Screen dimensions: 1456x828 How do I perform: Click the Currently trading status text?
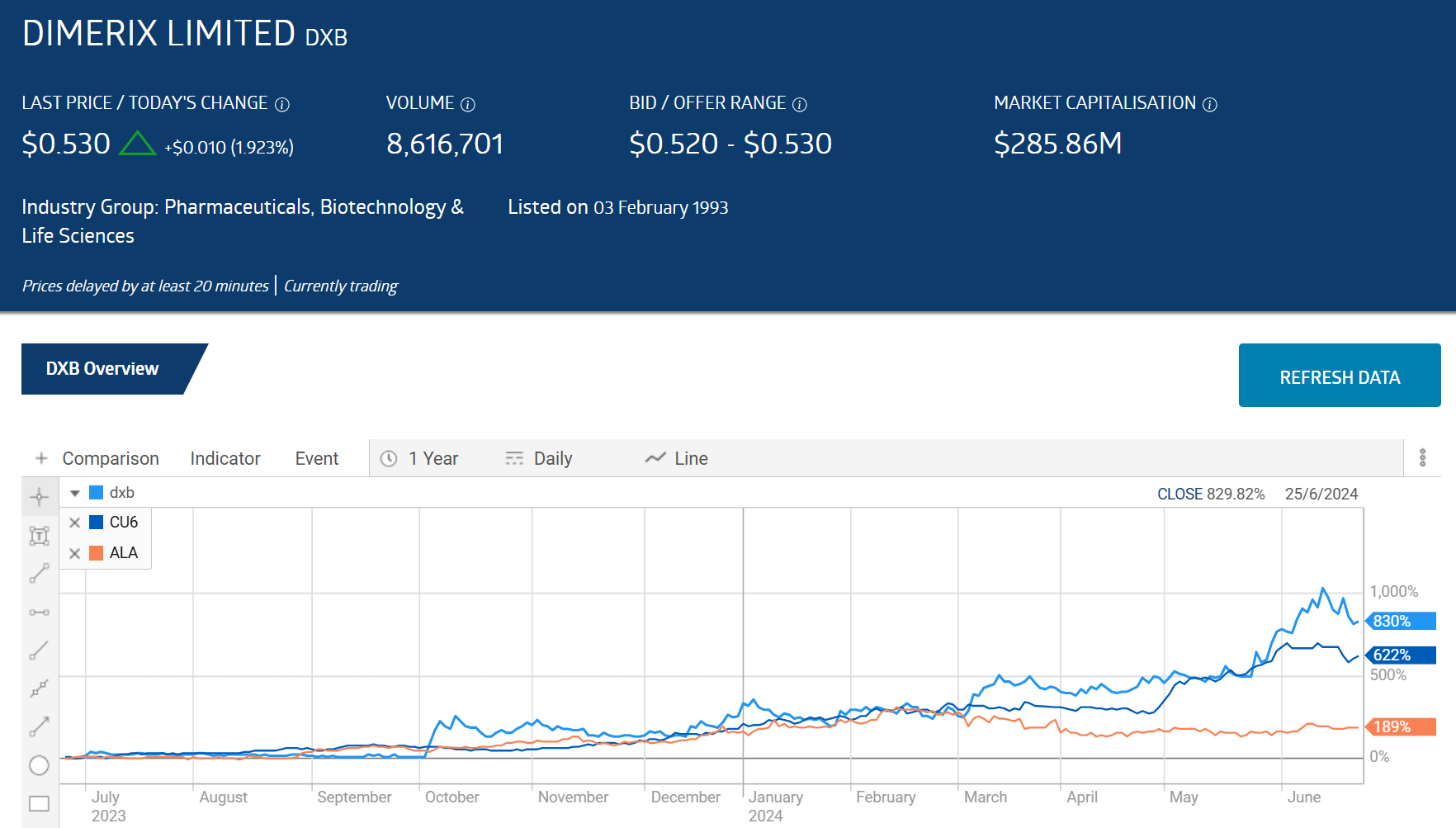[341, 286]
